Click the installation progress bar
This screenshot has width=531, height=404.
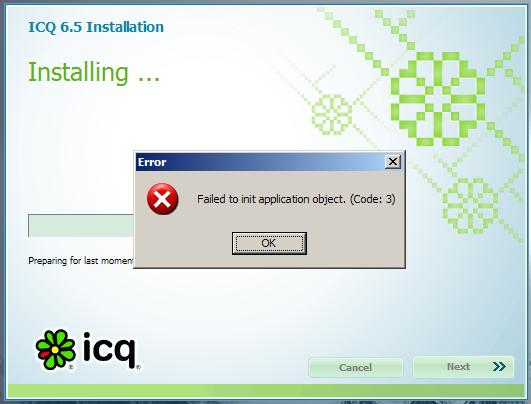81,226
